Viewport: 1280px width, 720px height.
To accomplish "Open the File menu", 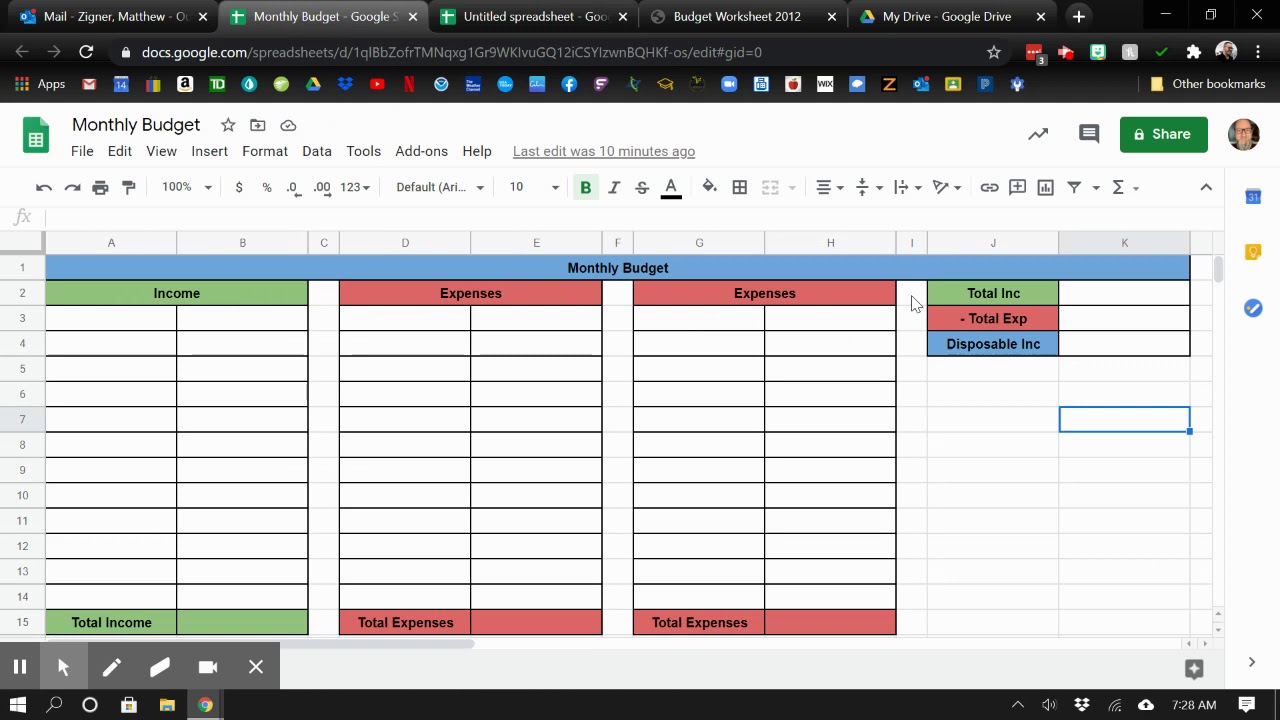I will (x=82, y=151).
